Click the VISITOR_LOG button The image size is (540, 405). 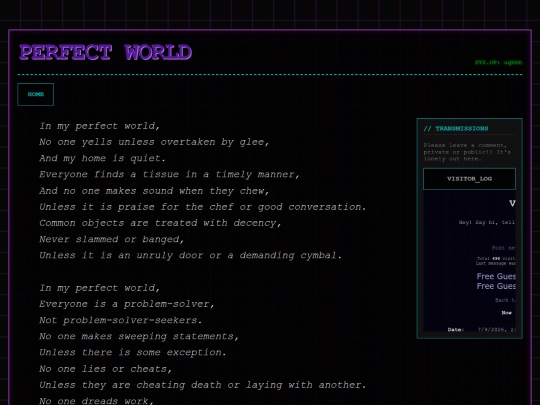(469, 179)
